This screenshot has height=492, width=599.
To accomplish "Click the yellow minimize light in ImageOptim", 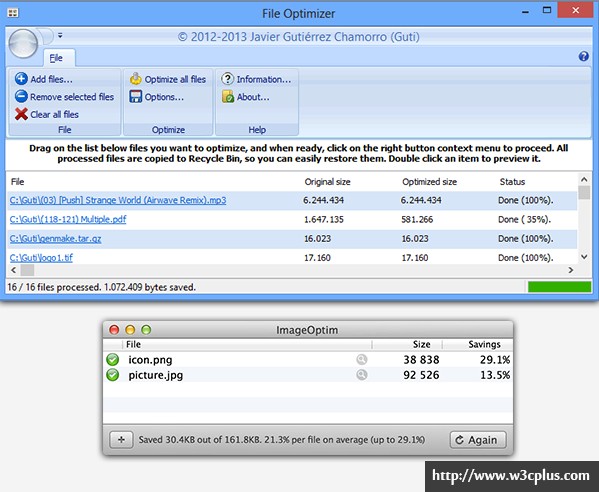I will coord(130,330).
